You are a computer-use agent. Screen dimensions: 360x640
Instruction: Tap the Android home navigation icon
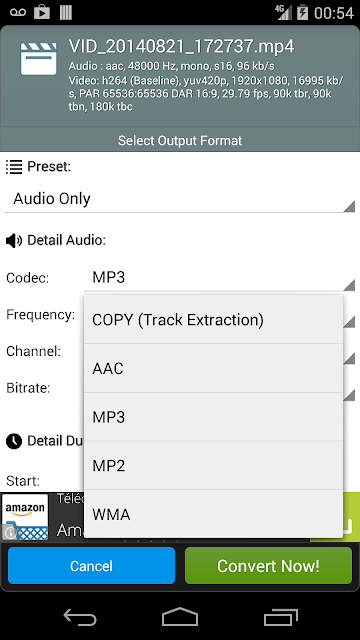[x=180, y=617]
